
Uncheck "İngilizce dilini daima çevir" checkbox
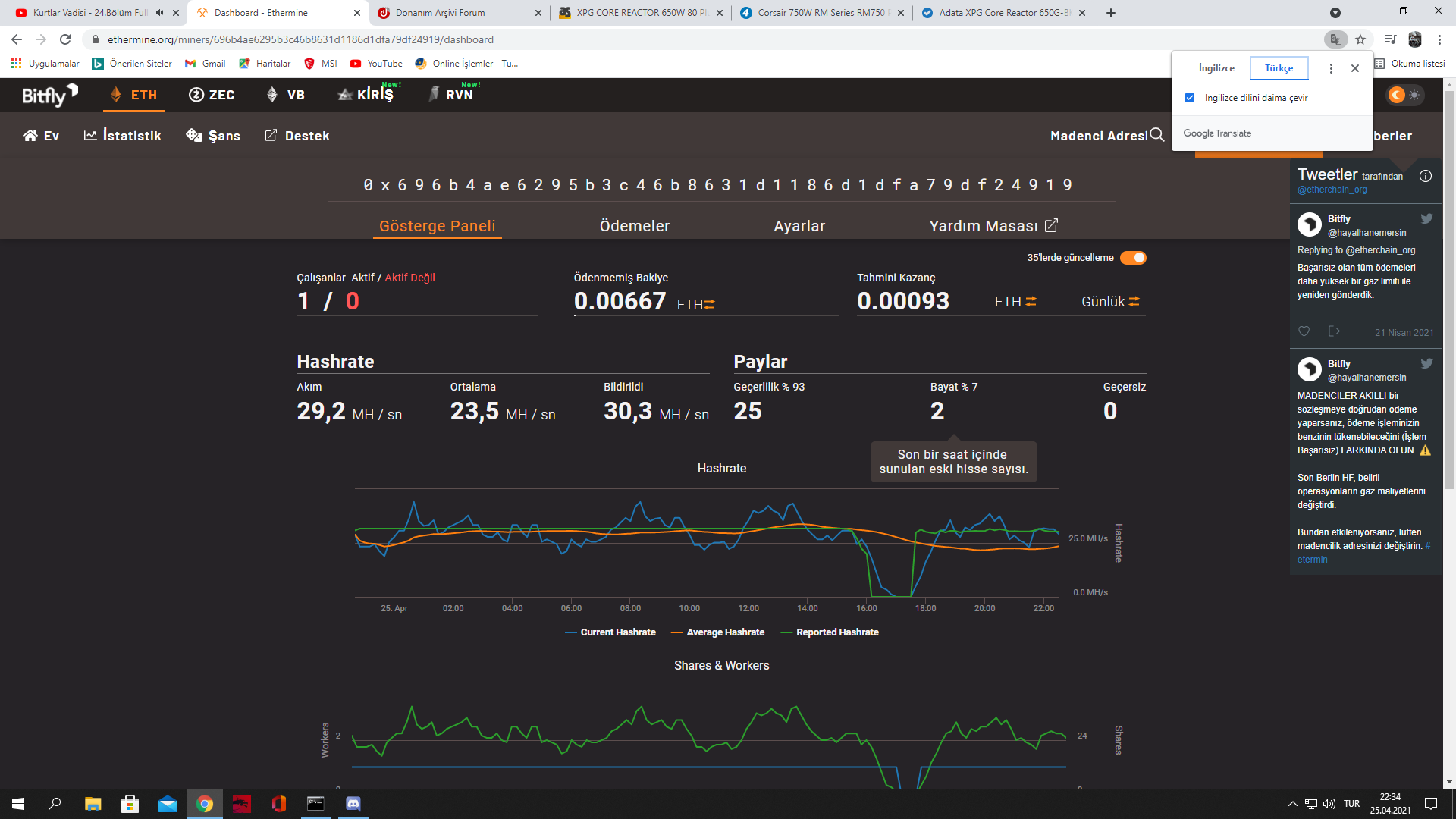tap(1190, 98)
